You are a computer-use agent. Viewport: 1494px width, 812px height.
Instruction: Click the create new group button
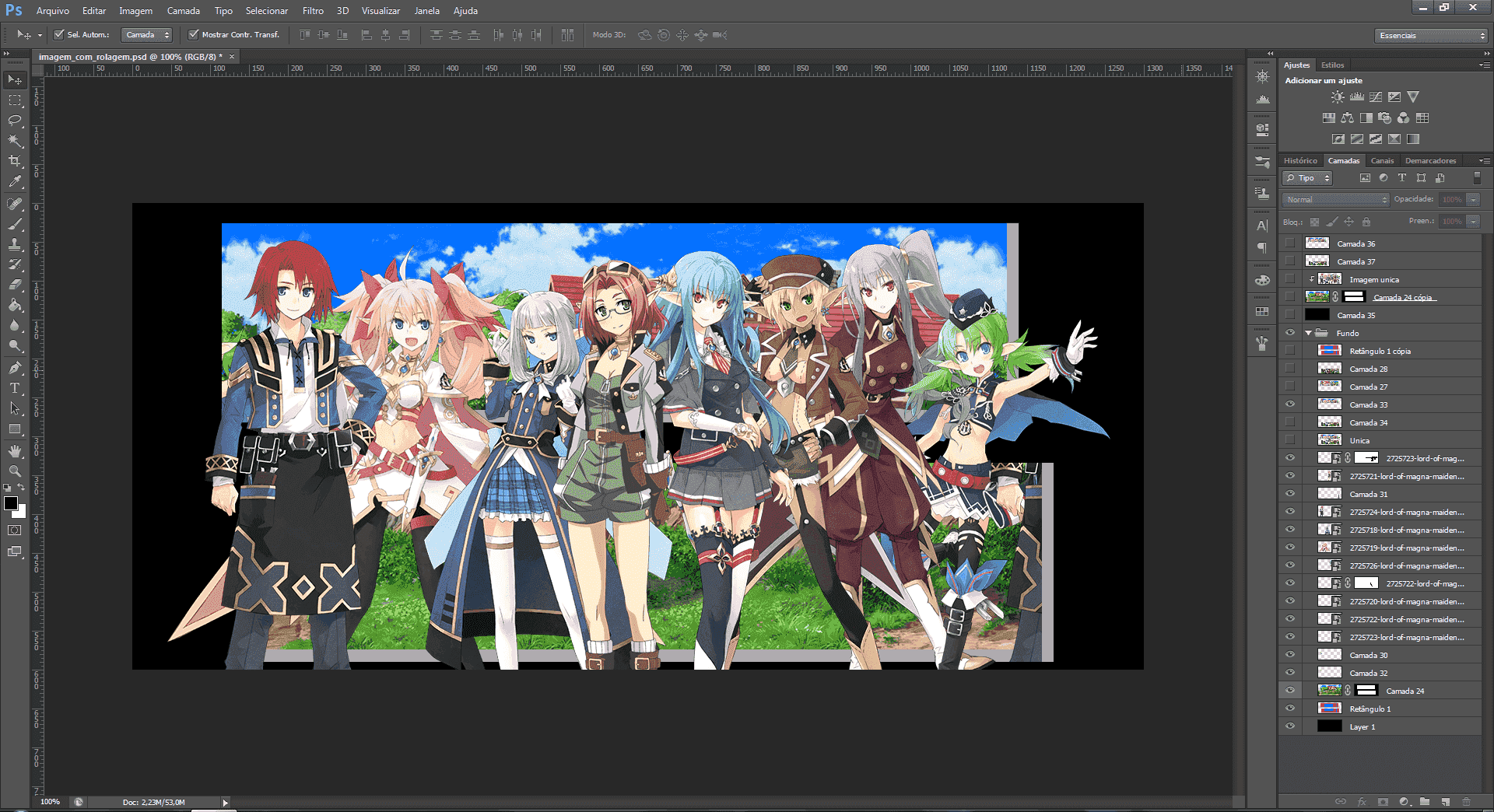[1425, 802]
